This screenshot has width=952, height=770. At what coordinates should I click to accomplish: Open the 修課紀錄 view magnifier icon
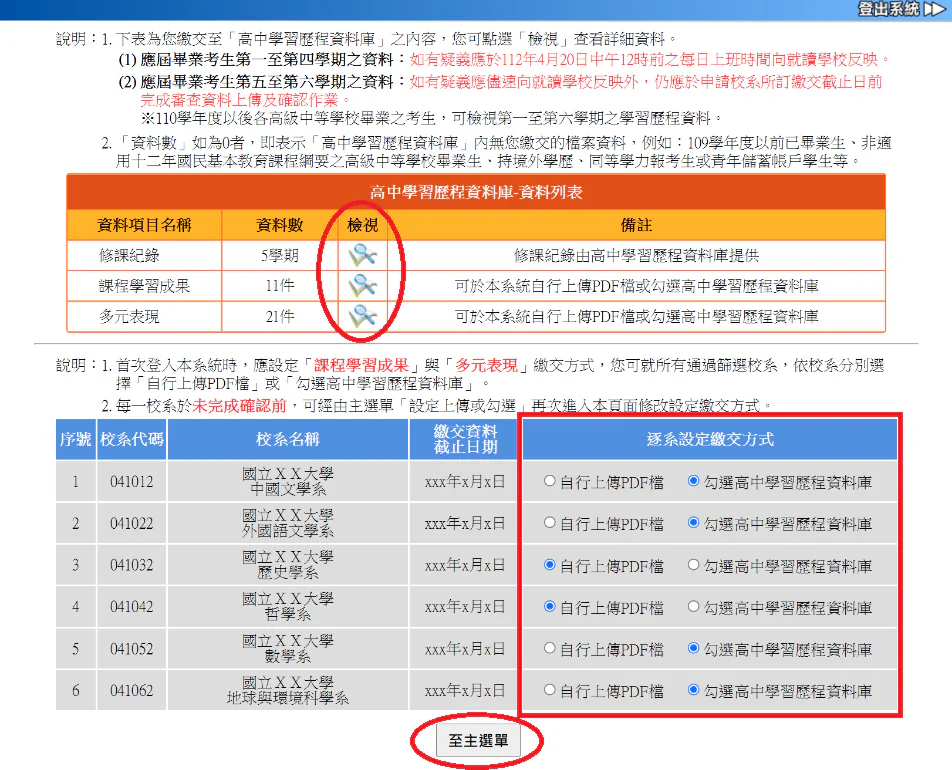(x=362, y=255)
